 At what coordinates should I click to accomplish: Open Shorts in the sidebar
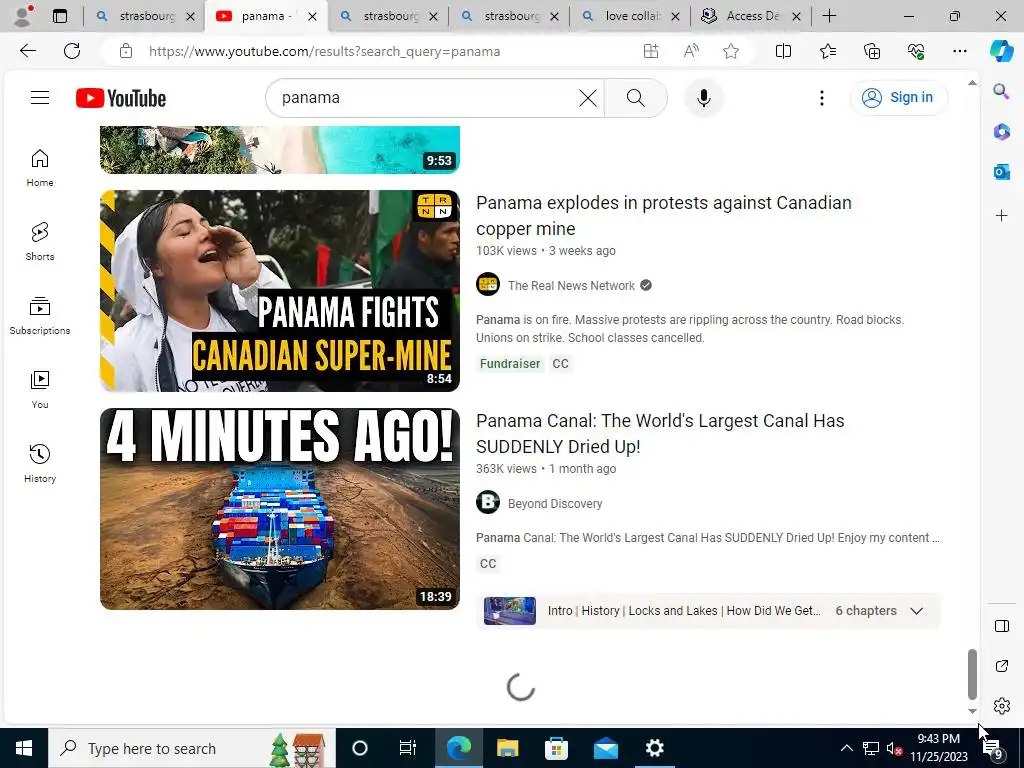coord(40,241)
